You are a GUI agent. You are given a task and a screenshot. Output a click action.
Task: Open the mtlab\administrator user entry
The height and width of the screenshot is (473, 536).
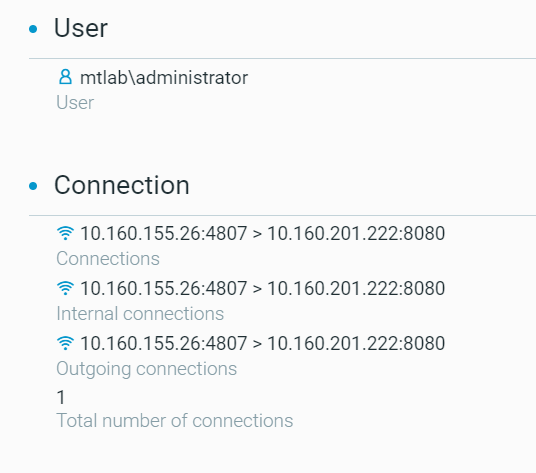[164, 78]
